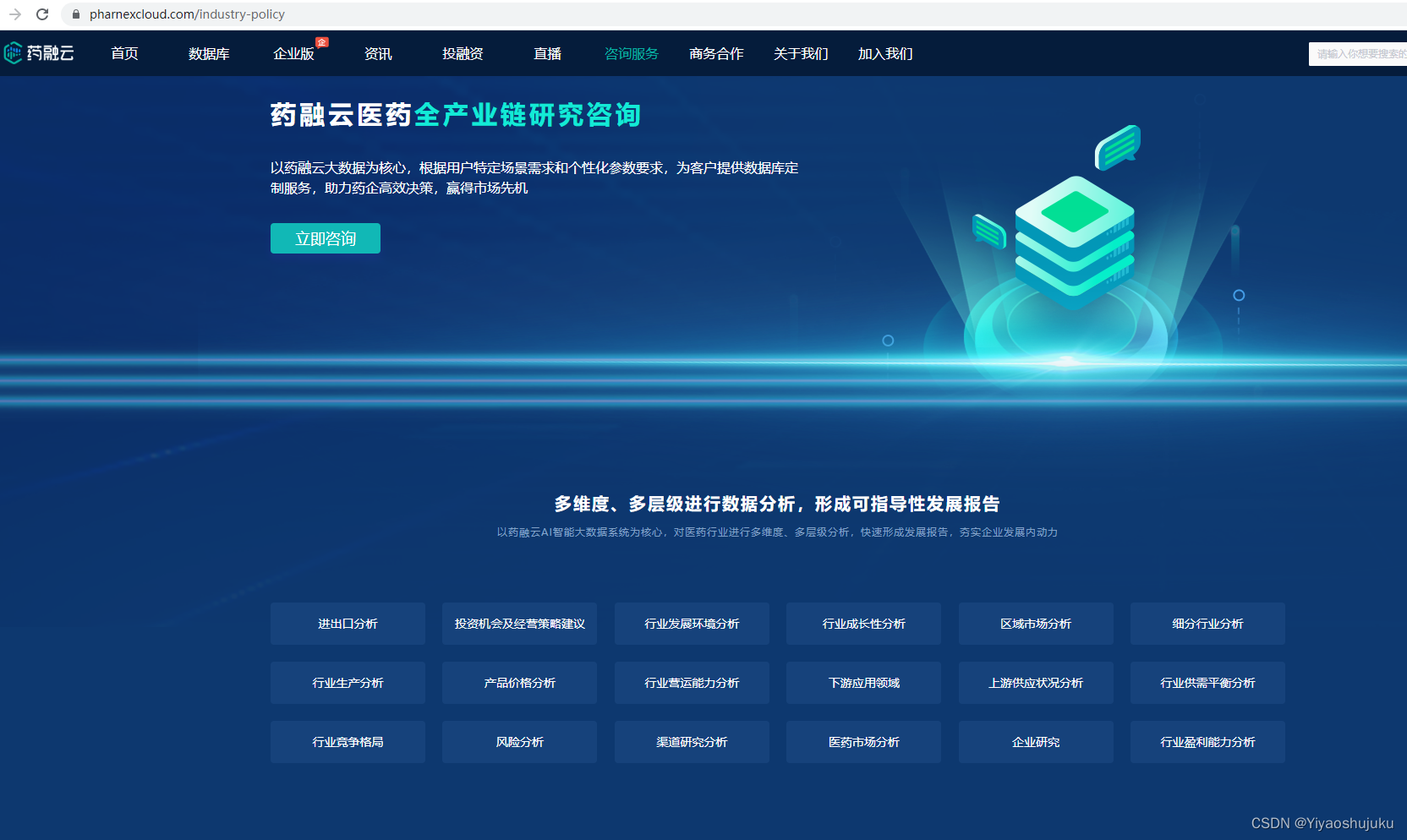
Task: Select the 行业生产分析 card
Action: click(348, 683)
